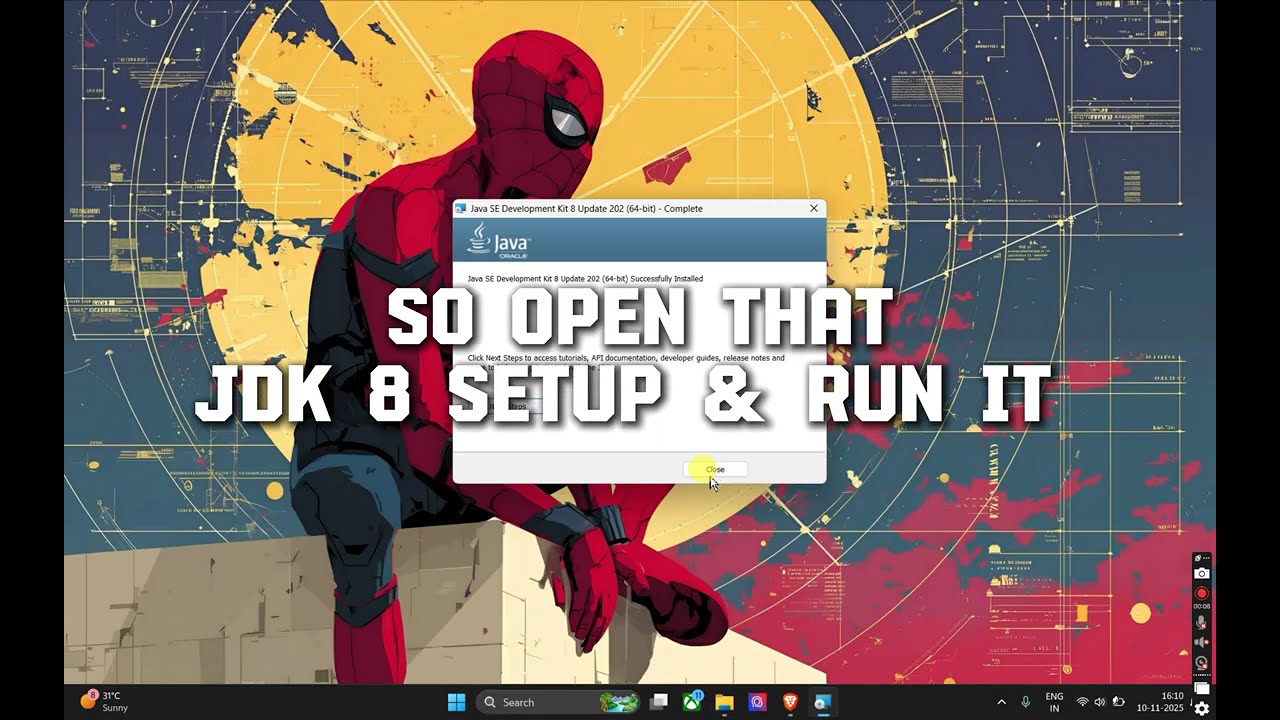Switch the ENG IN input language
This screenshot has height=720, width=1280.
1054,702
